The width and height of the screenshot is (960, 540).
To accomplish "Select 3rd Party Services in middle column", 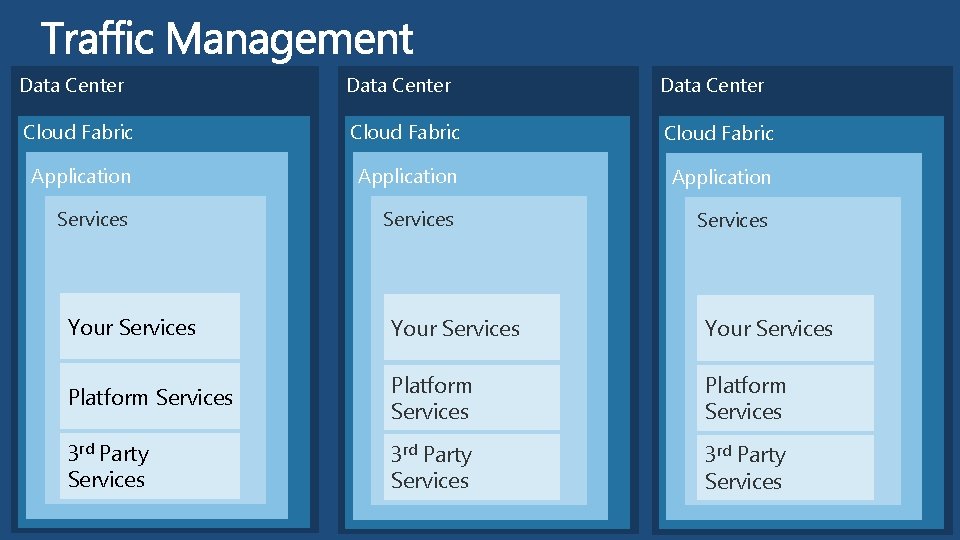I will tap(472, 467).
